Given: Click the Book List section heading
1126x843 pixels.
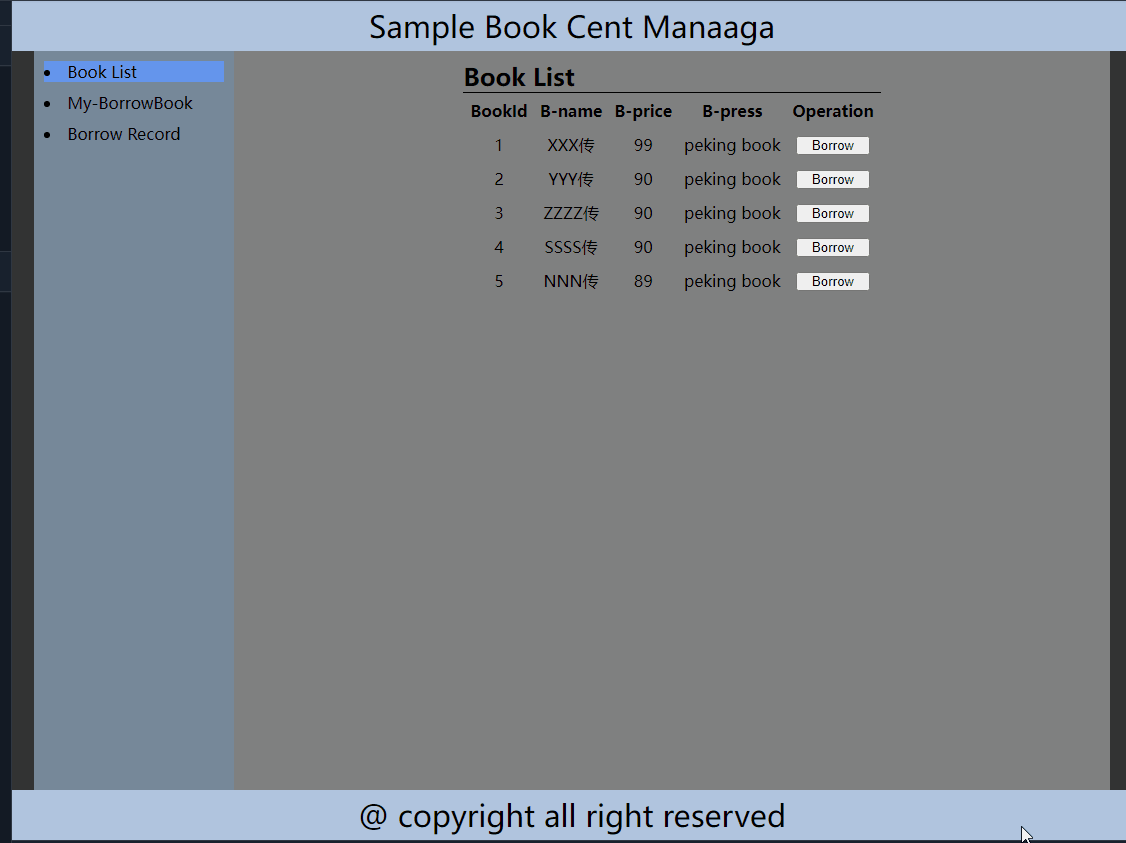Looking at the screenshot, I should click(519, 77).
